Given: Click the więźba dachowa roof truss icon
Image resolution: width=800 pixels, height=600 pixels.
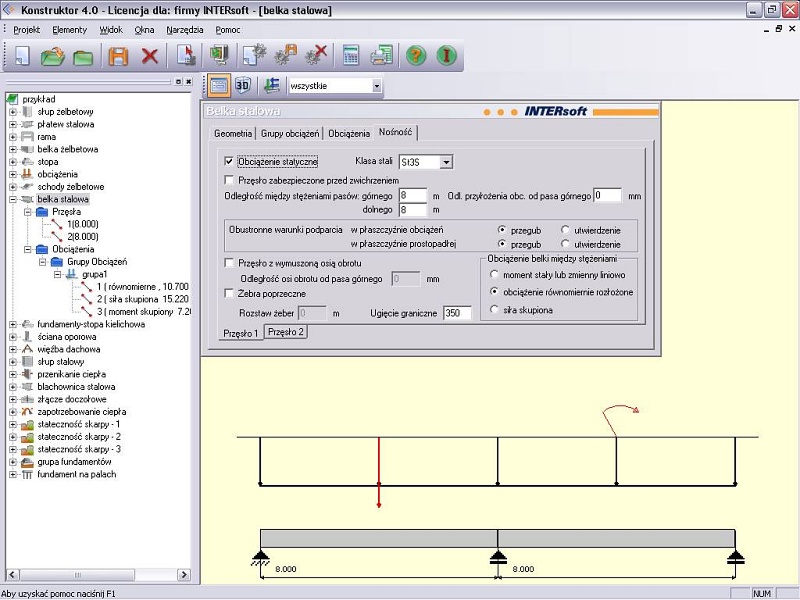Looking at the screenshot, I should click(27, 349).
